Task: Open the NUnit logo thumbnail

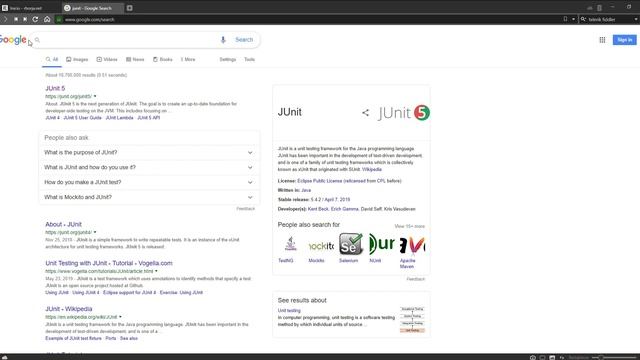Action: pyautogui.click(x=381, y=244)
